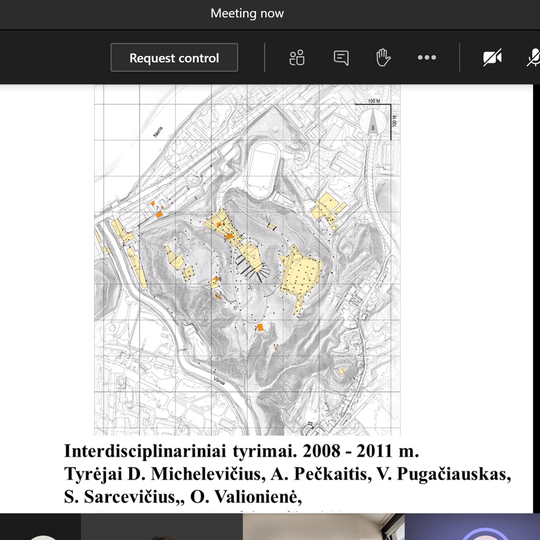
Task: Turn on the crossed-out camera
Action: 492,58
